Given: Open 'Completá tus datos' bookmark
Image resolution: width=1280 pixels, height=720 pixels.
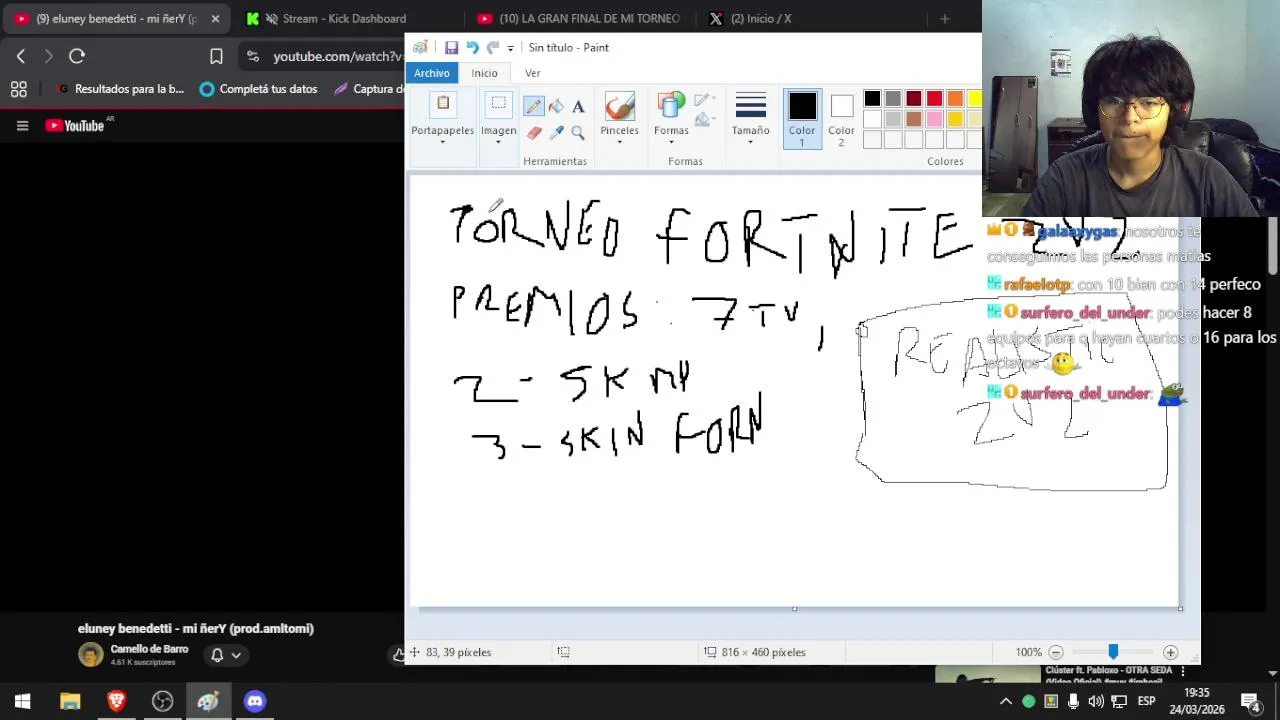Looking at the screenshot, I should [x=258, y=89].
